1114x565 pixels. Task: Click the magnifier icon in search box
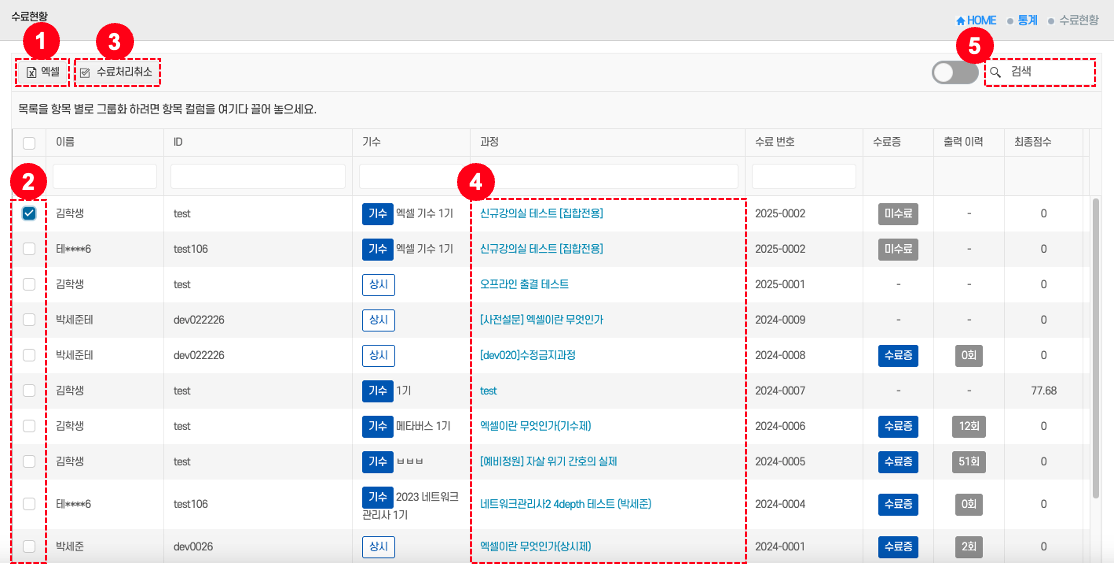pos(995,72)
